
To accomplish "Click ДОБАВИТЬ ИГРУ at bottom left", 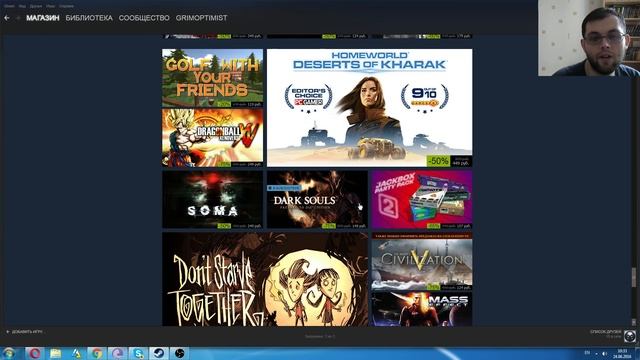I will (x=27, y=332).
